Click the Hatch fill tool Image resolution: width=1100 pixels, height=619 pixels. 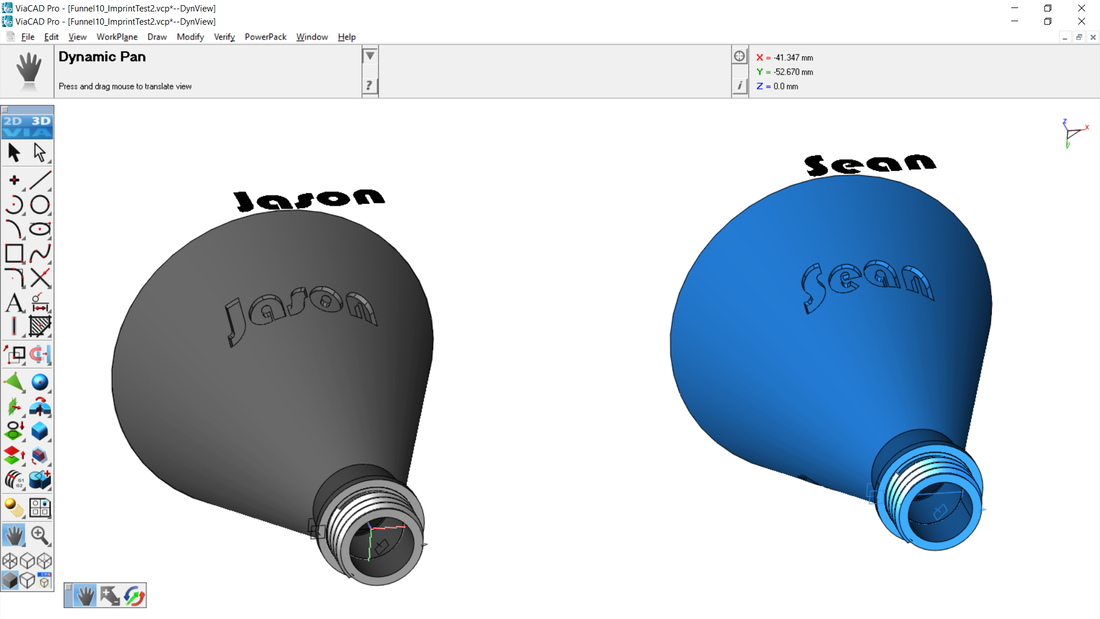(40, 326)
